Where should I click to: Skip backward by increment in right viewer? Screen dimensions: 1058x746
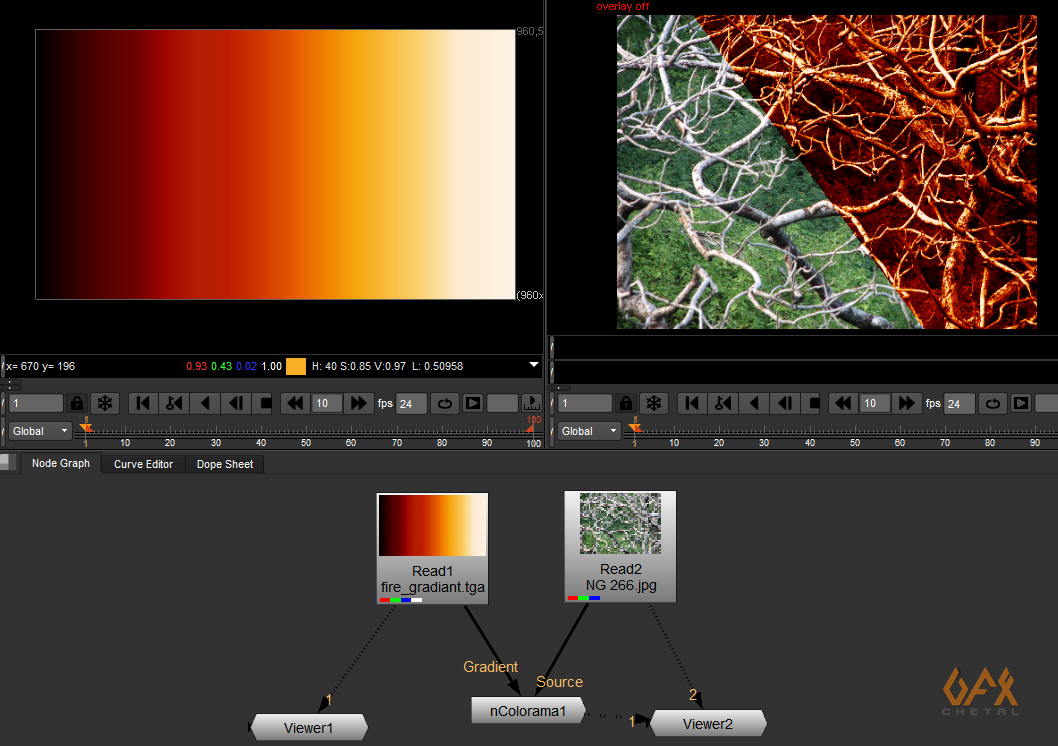[843, 403]
